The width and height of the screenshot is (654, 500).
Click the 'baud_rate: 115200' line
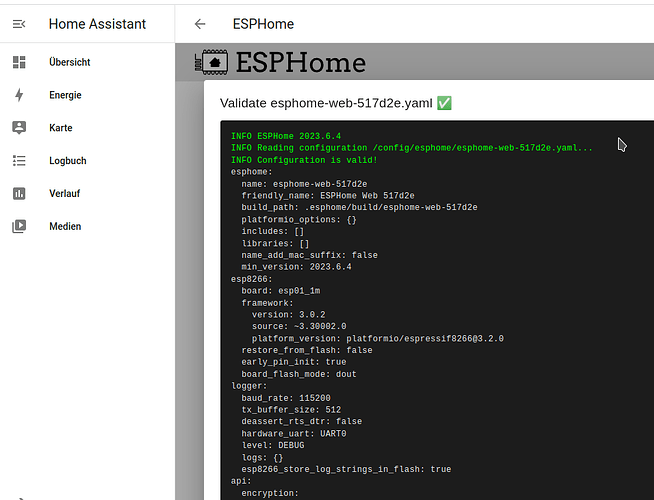[286, 398]
